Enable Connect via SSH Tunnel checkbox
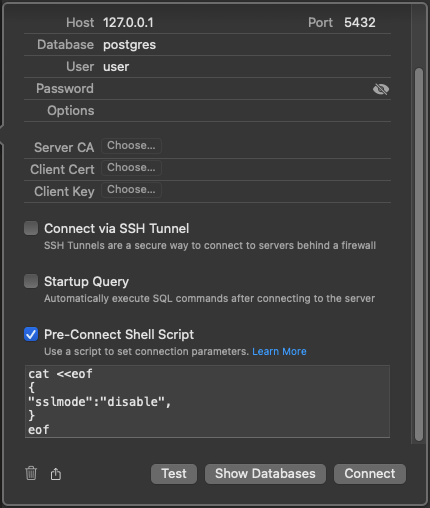This screenshot has height=508, width=430. click(31, 228)
